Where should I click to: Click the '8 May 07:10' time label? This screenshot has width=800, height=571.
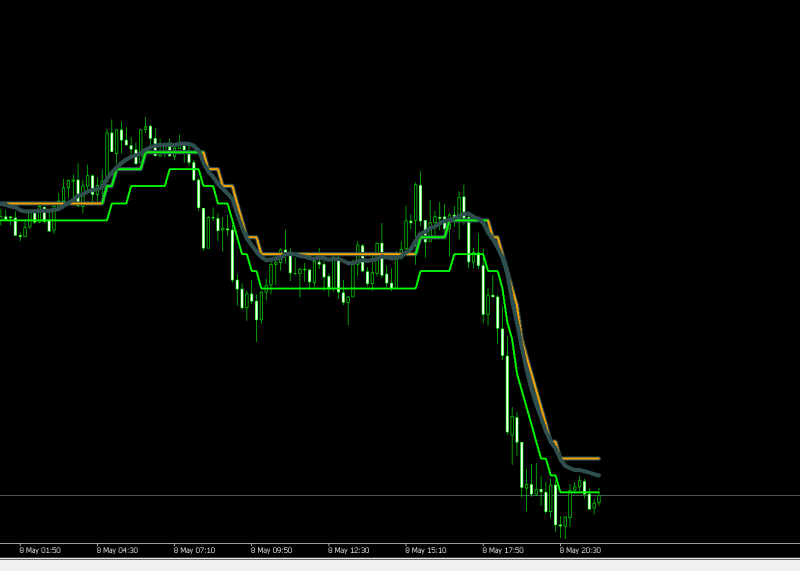coord(194,550)
